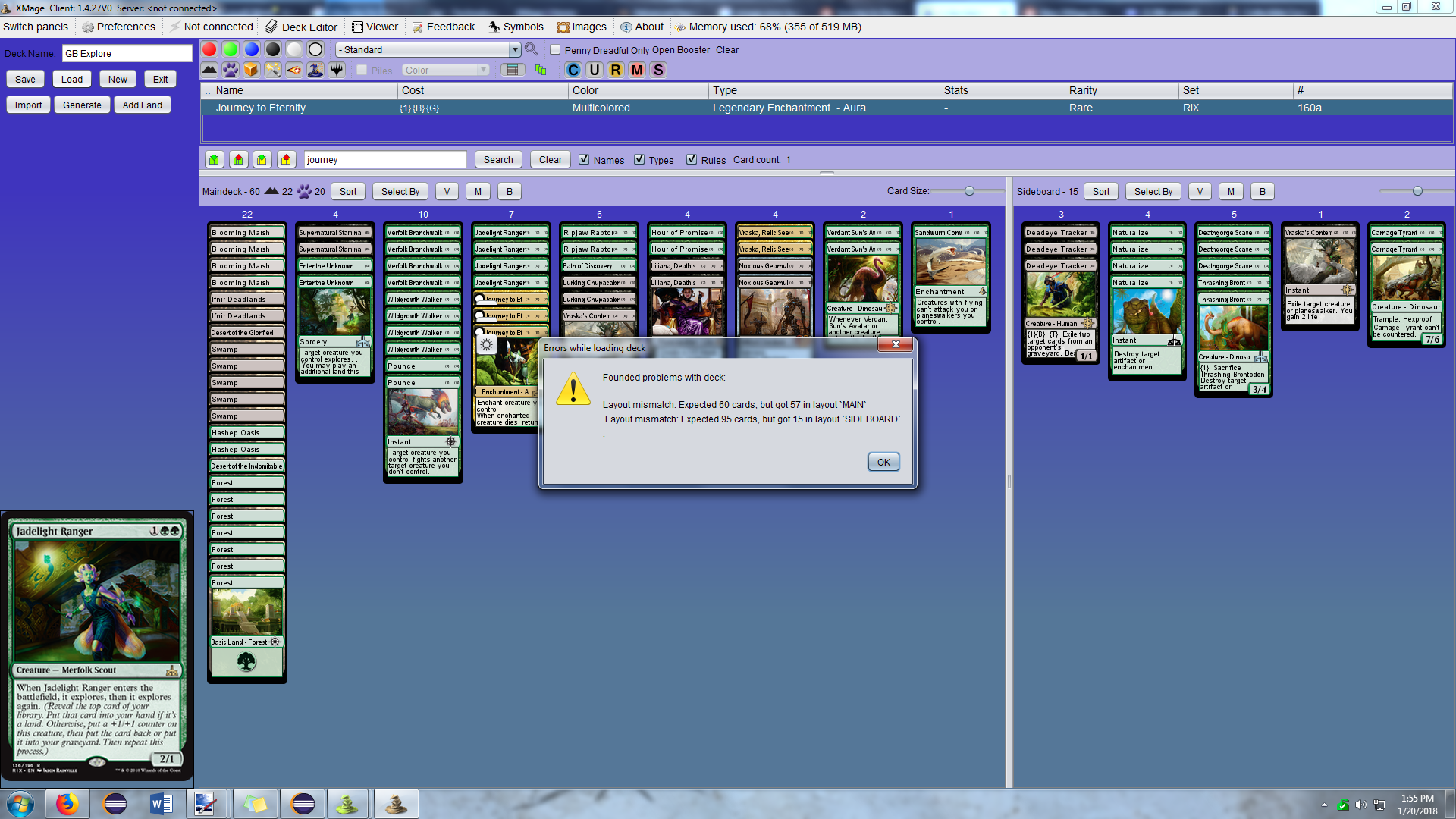The width and height of the screenshot is (1456, 819).
Task: Click the Search button
Action: (x=498, y=159)
